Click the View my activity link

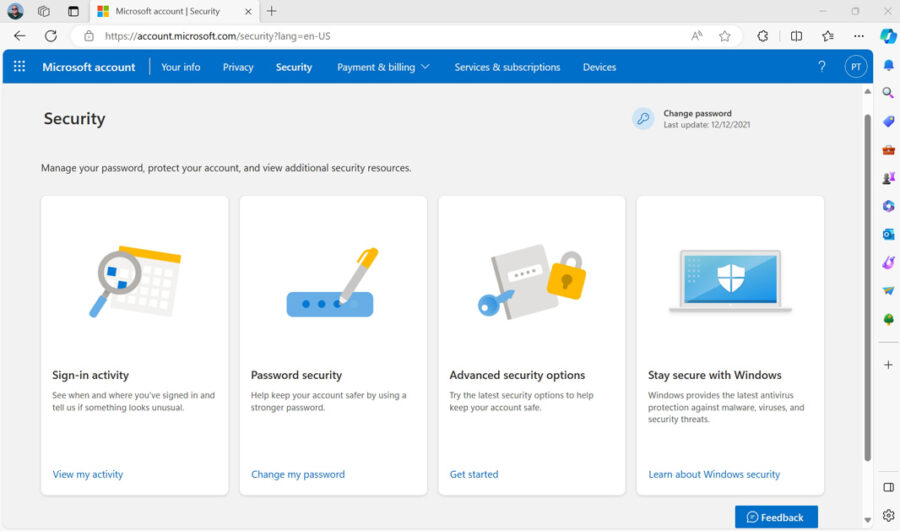coord(88,474)
